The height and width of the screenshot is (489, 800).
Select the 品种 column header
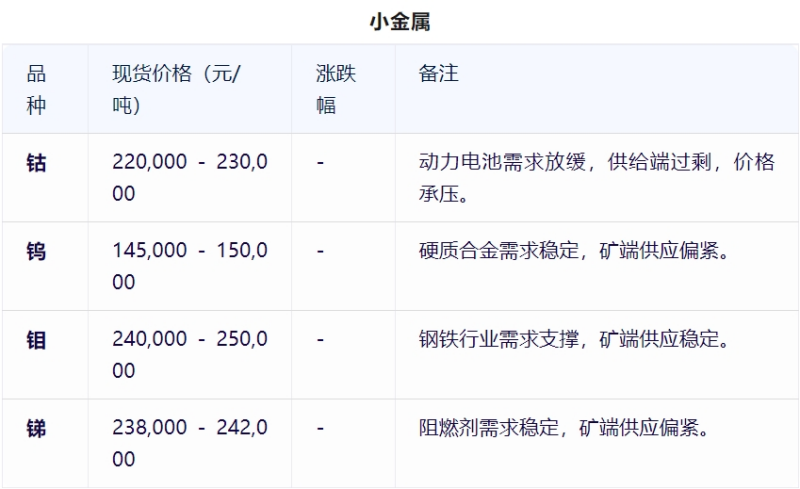pyautogui.click(x=36, y=89)
